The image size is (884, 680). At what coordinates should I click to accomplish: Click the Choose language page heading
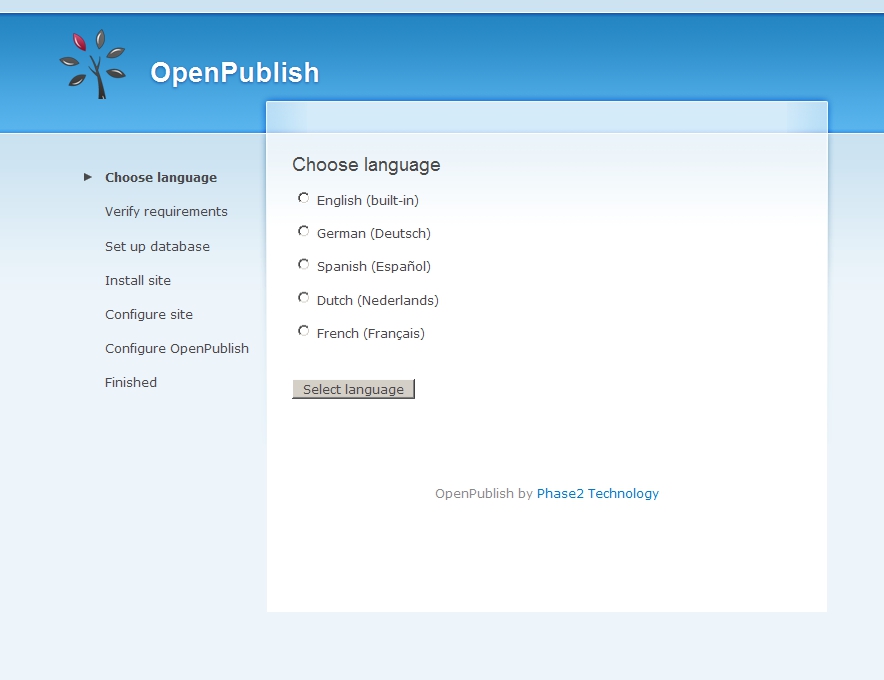point(366,165)
